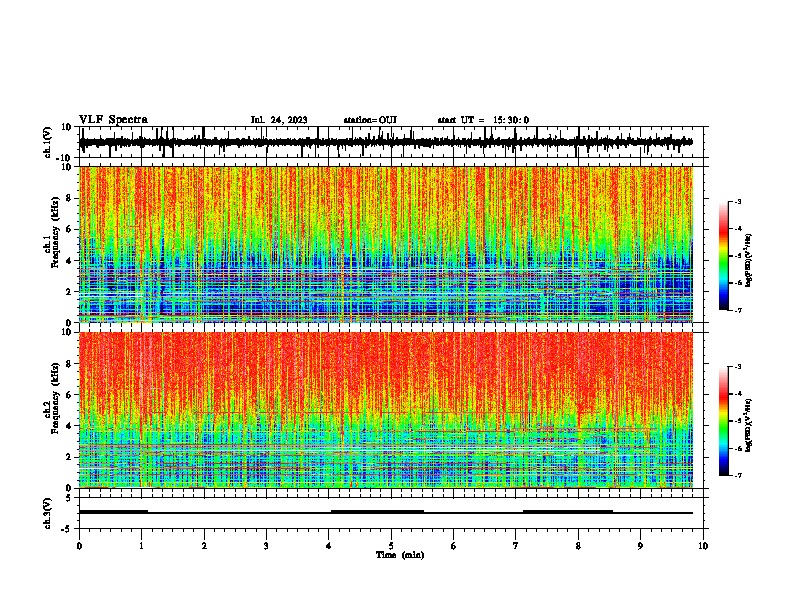Click the "-7" label on ch.1 color bar
Screen dimensions: 792x612
point(737,310)
